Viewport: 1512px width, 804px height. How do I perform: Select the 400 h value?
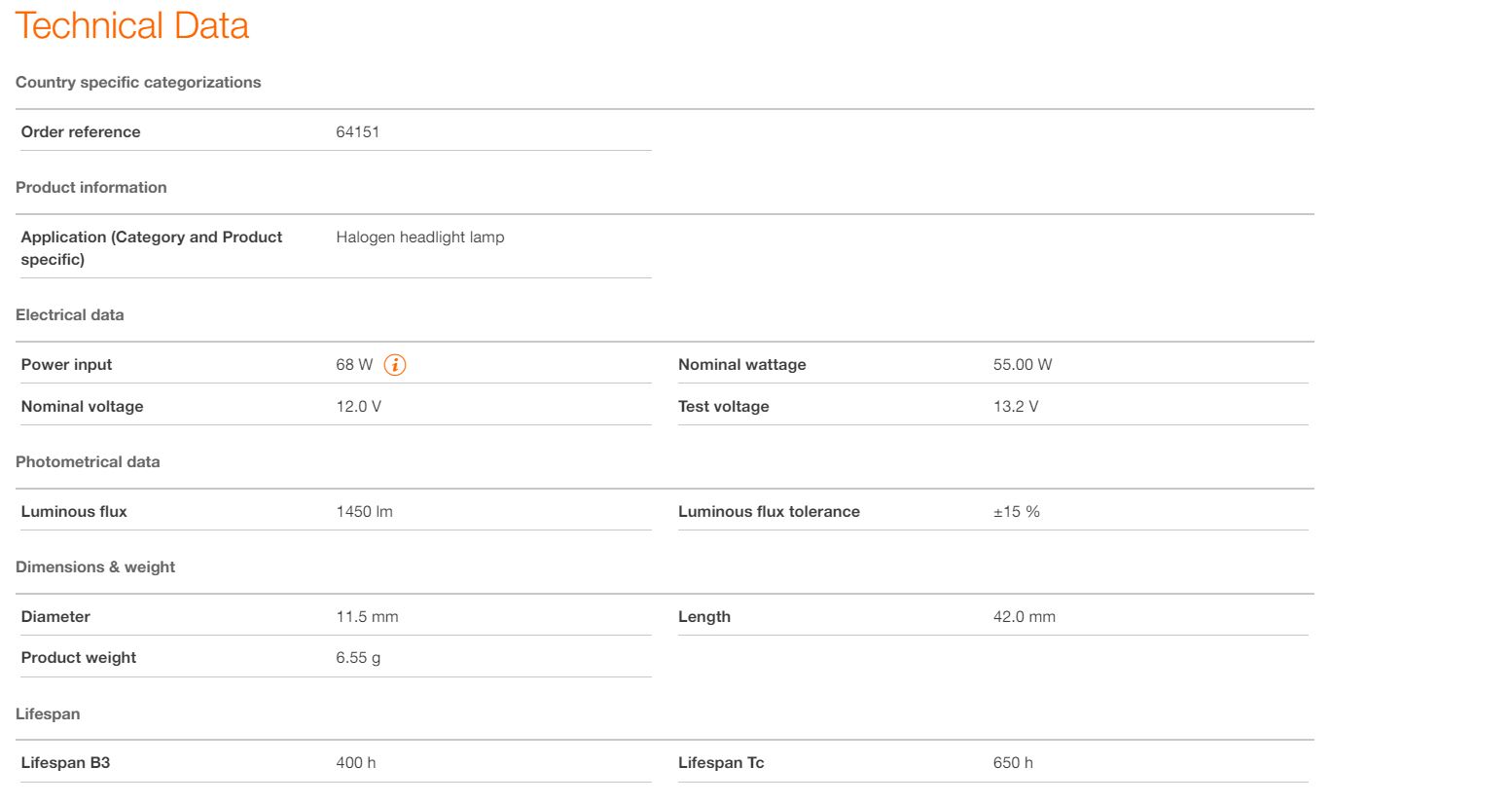pyautogui.click(x=356, y=763)
